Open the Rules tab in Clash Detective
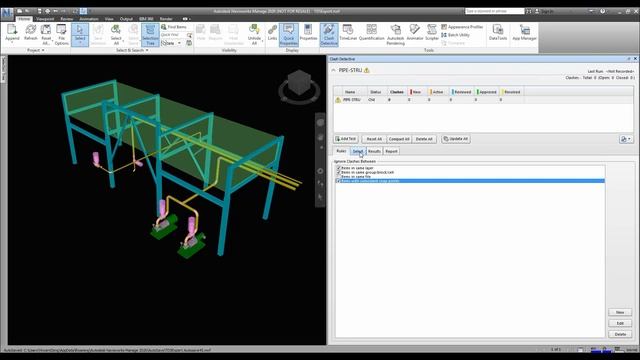Screen dimensions: 640x360 coord(341,151)
